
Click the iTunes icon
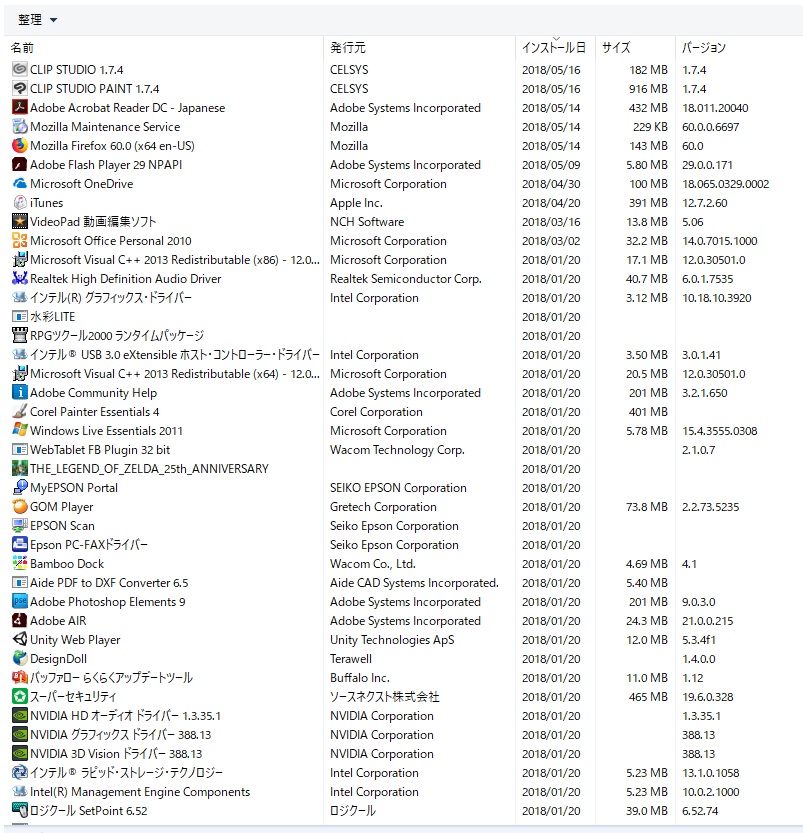click(x=20, y=202)
